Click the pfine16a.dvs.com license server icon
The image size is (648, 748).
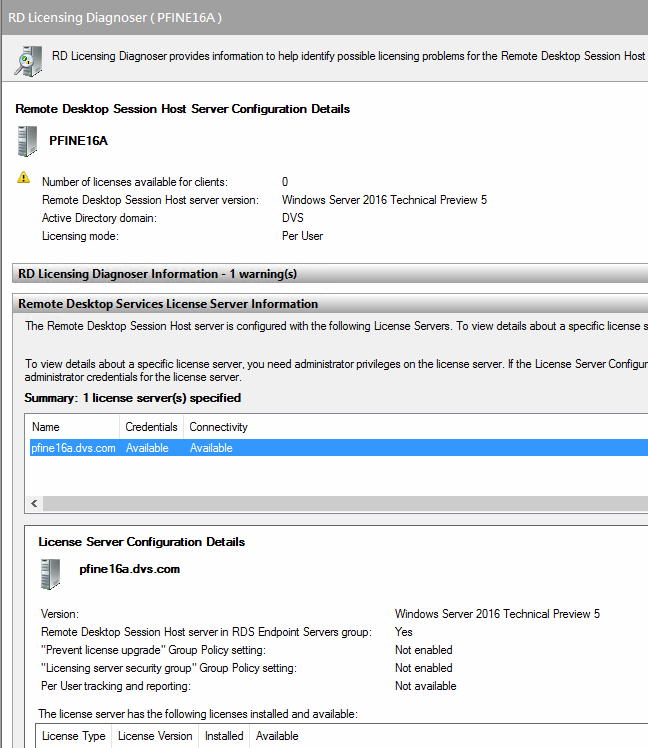coord(51,574)
